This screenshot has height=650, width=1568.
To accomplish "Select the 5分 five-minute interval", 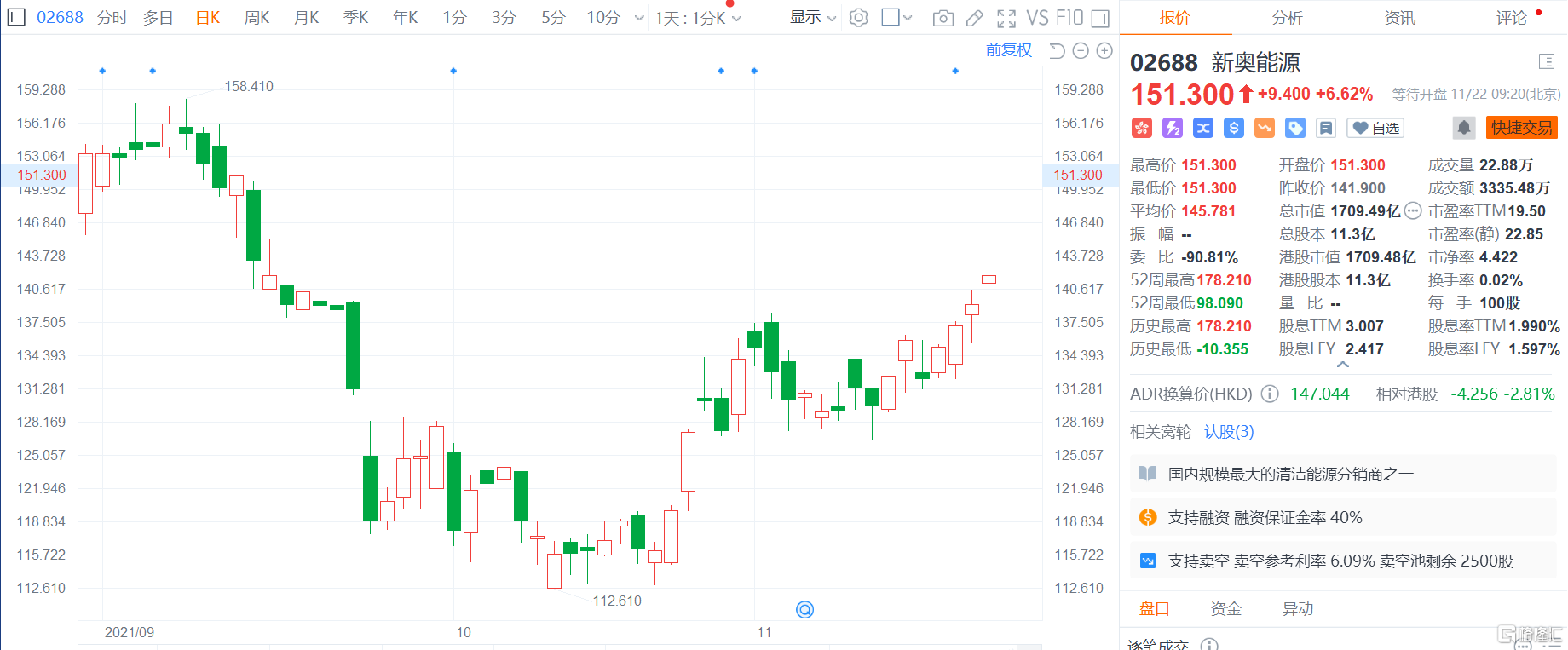I will pos(553,17).
